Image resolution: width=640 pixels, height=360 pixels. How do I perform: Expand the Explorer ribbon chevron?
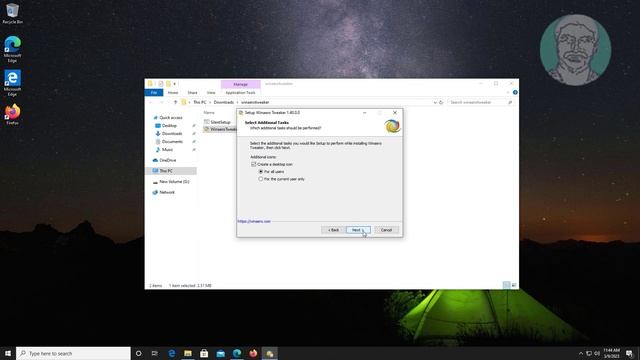(508, 93)
